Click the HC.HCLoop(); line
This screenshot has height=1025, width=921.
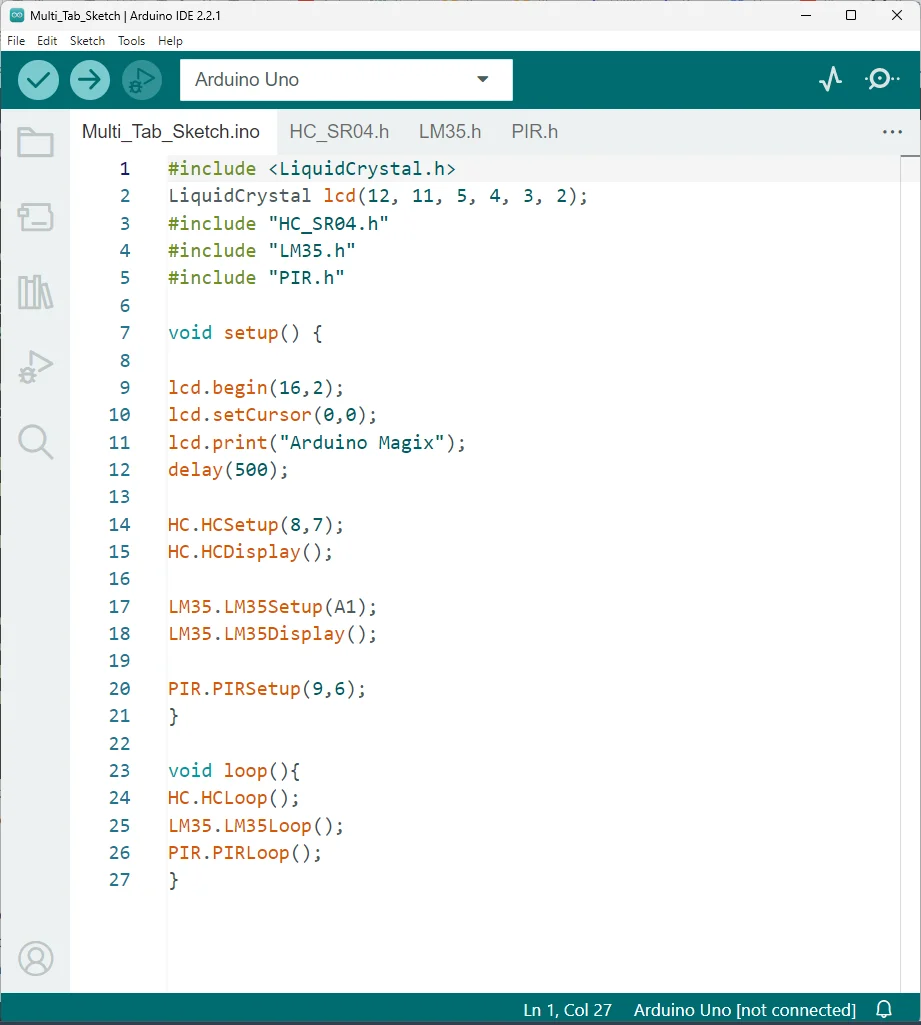pos(233,798)
